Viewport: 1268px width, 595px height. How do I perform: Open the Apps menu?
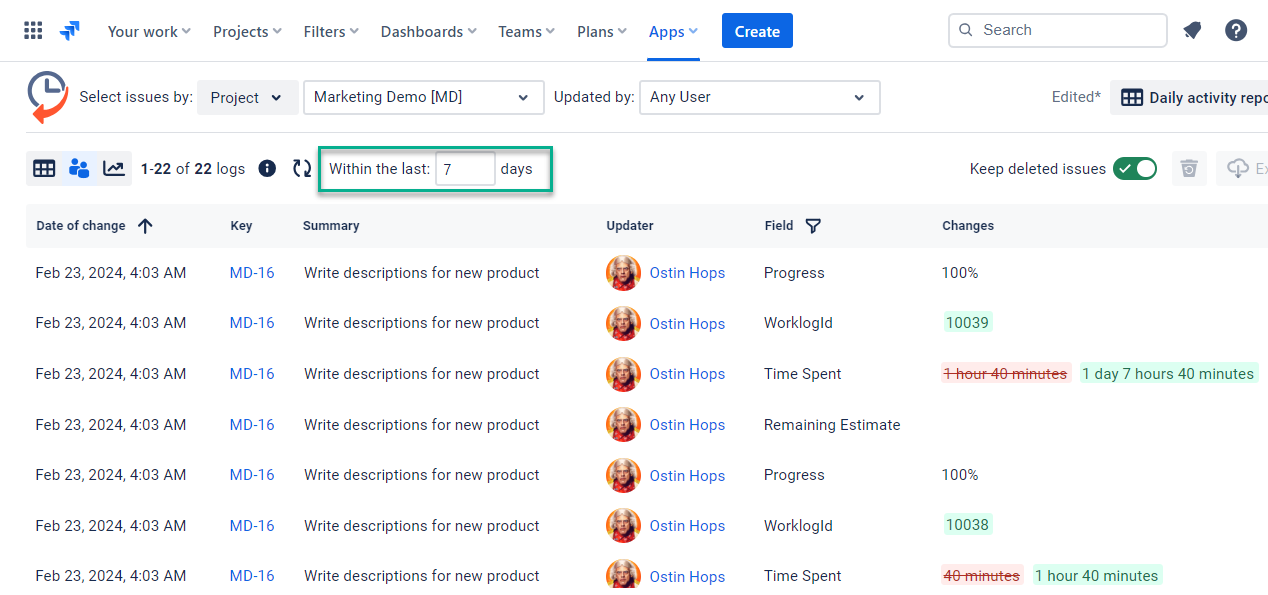click(673, 32)
